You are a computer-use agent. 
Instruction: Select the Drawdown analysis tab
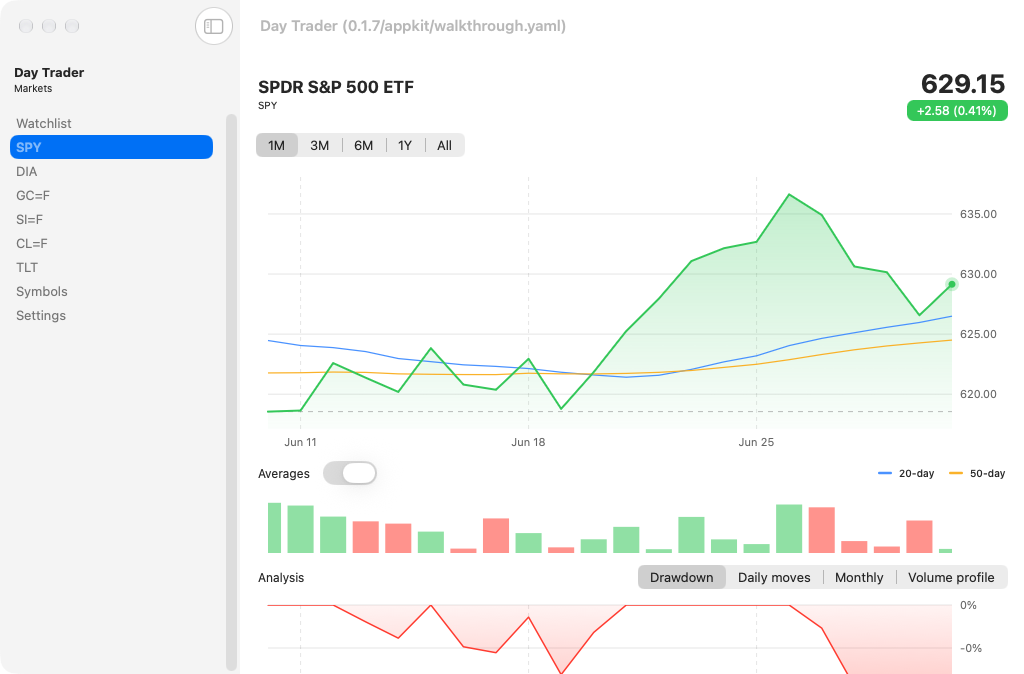[682, 577]
